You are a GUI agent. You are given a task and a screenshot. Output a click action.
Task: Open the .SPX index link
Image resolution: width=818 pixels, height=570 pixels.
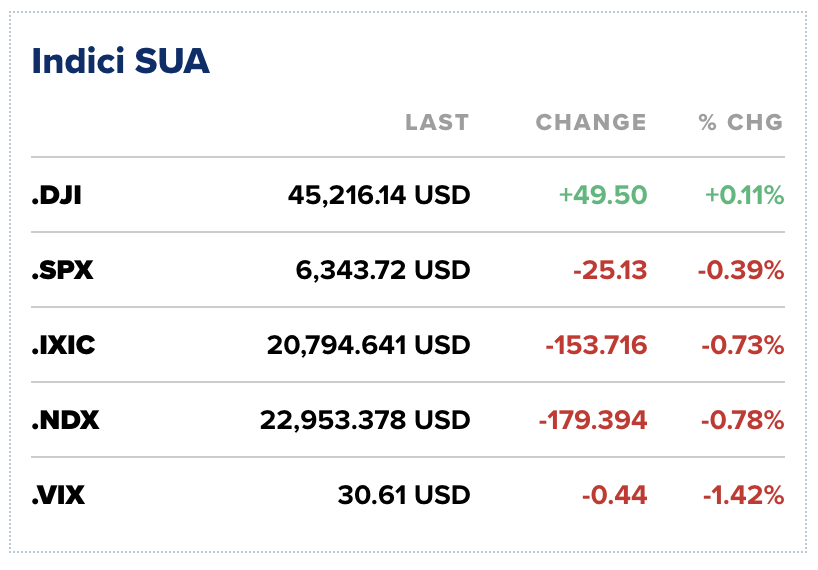pos(62,270)
